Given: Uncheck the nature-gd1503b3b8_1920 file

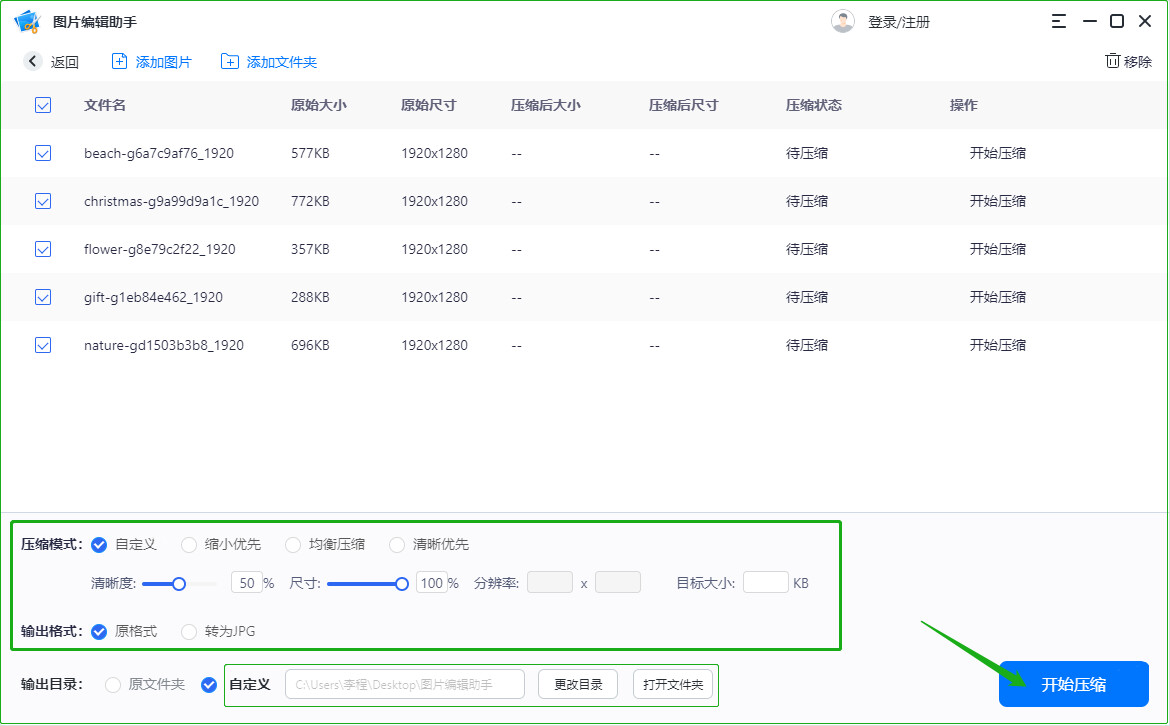Looking at the screenshot, I should (x=43, y=345).
